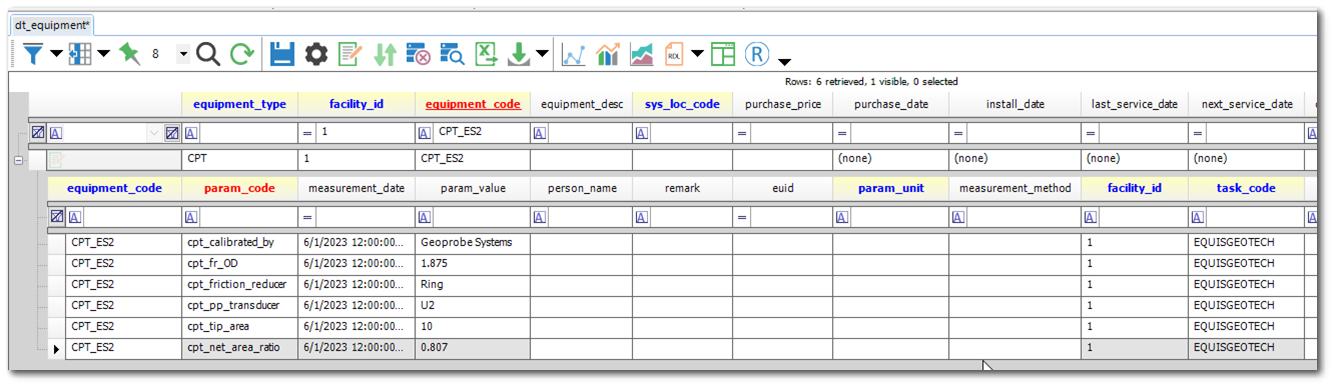The width and height of the screenshot is (1333, 386).
Task: Click the bar chart with arrow icon
Action: (x=608, y=54)
